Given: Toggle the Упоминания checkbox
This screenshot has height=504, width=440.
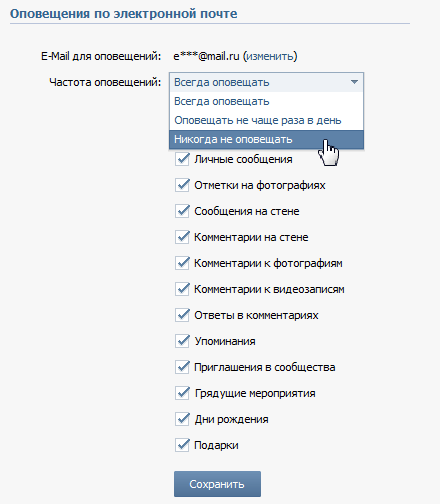Looking at the screenshot, I should pos(182,341).
